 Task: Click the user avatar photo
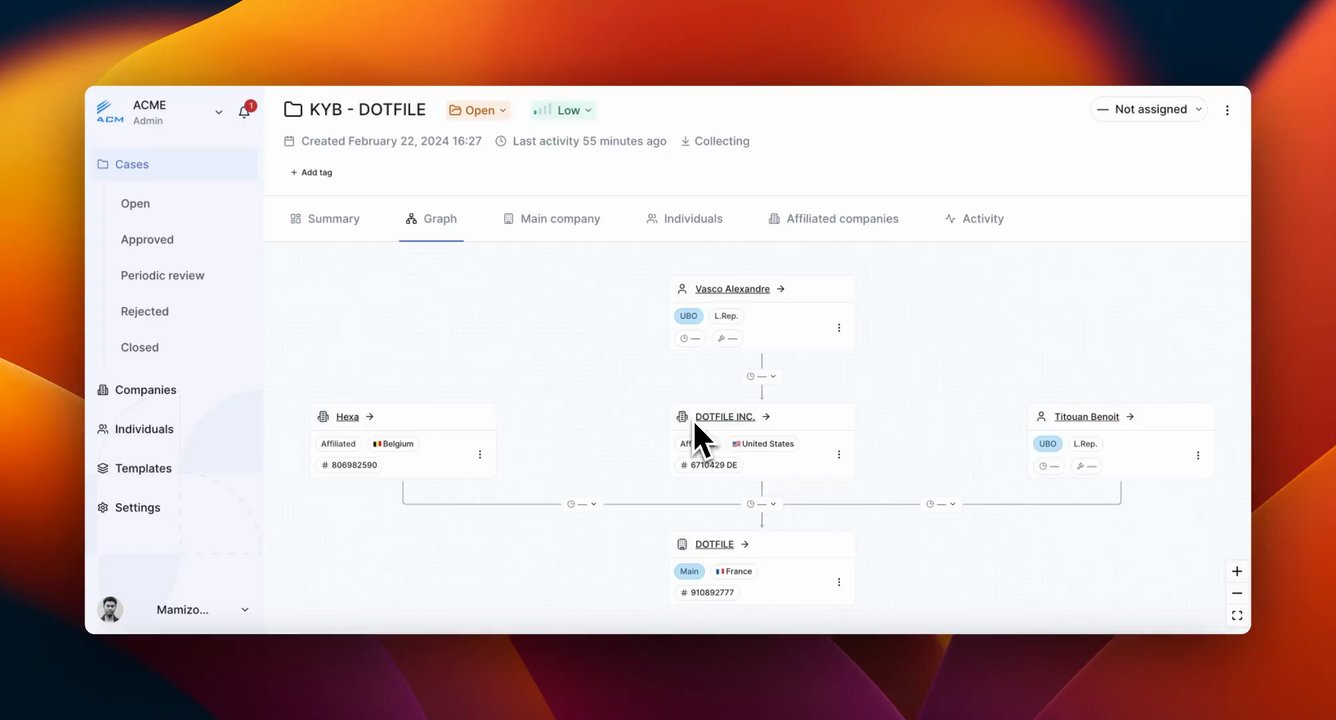(x=110, y=609)
